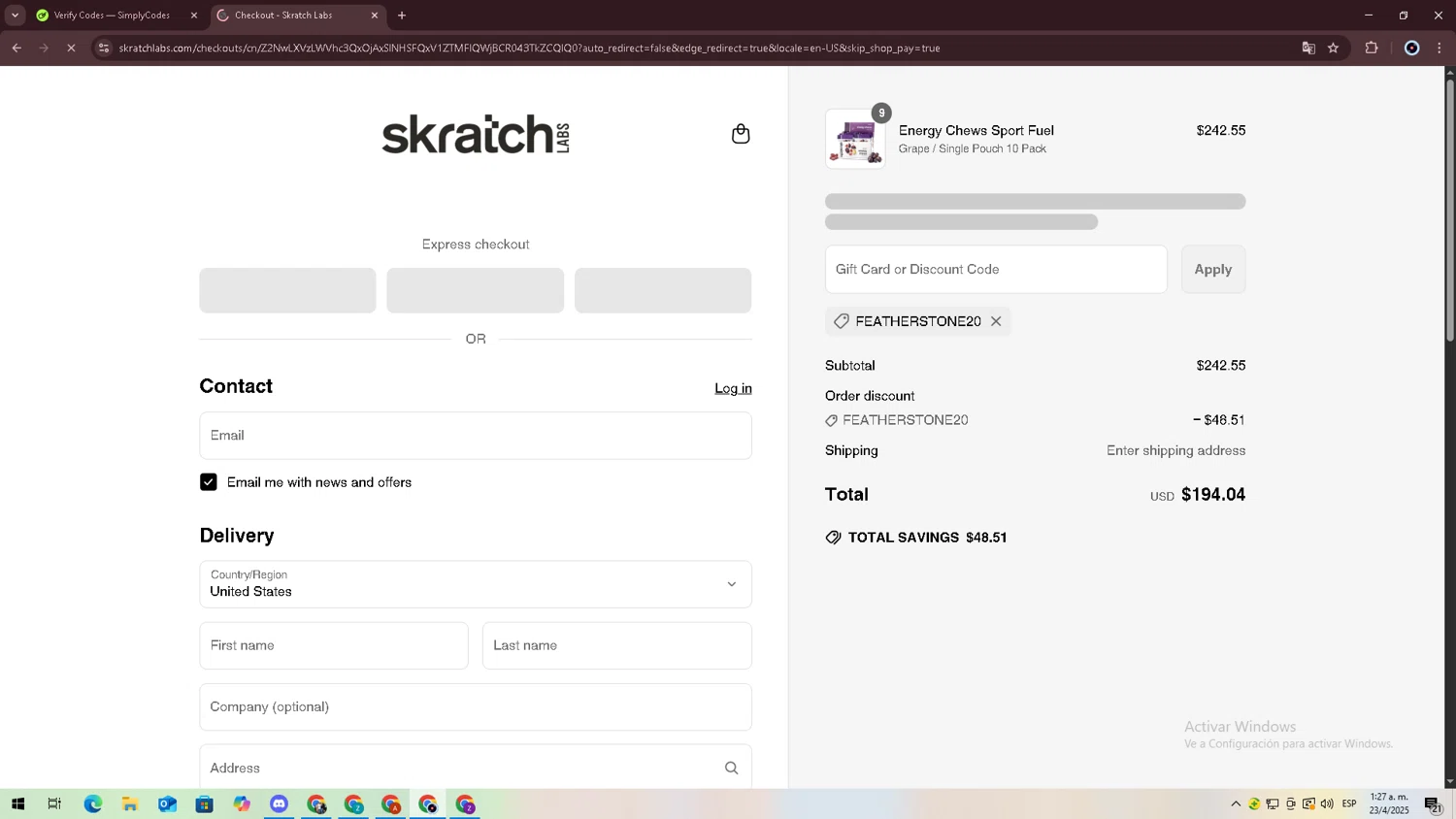
Task: View site information in address bar
Action: click(104, 48)
